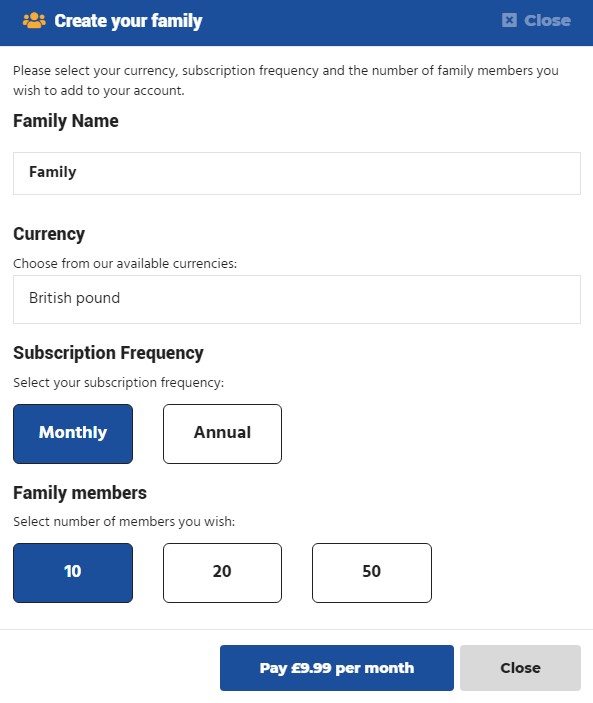
Task: Click the Choose from available currencies label
Action: click(125, 263)
